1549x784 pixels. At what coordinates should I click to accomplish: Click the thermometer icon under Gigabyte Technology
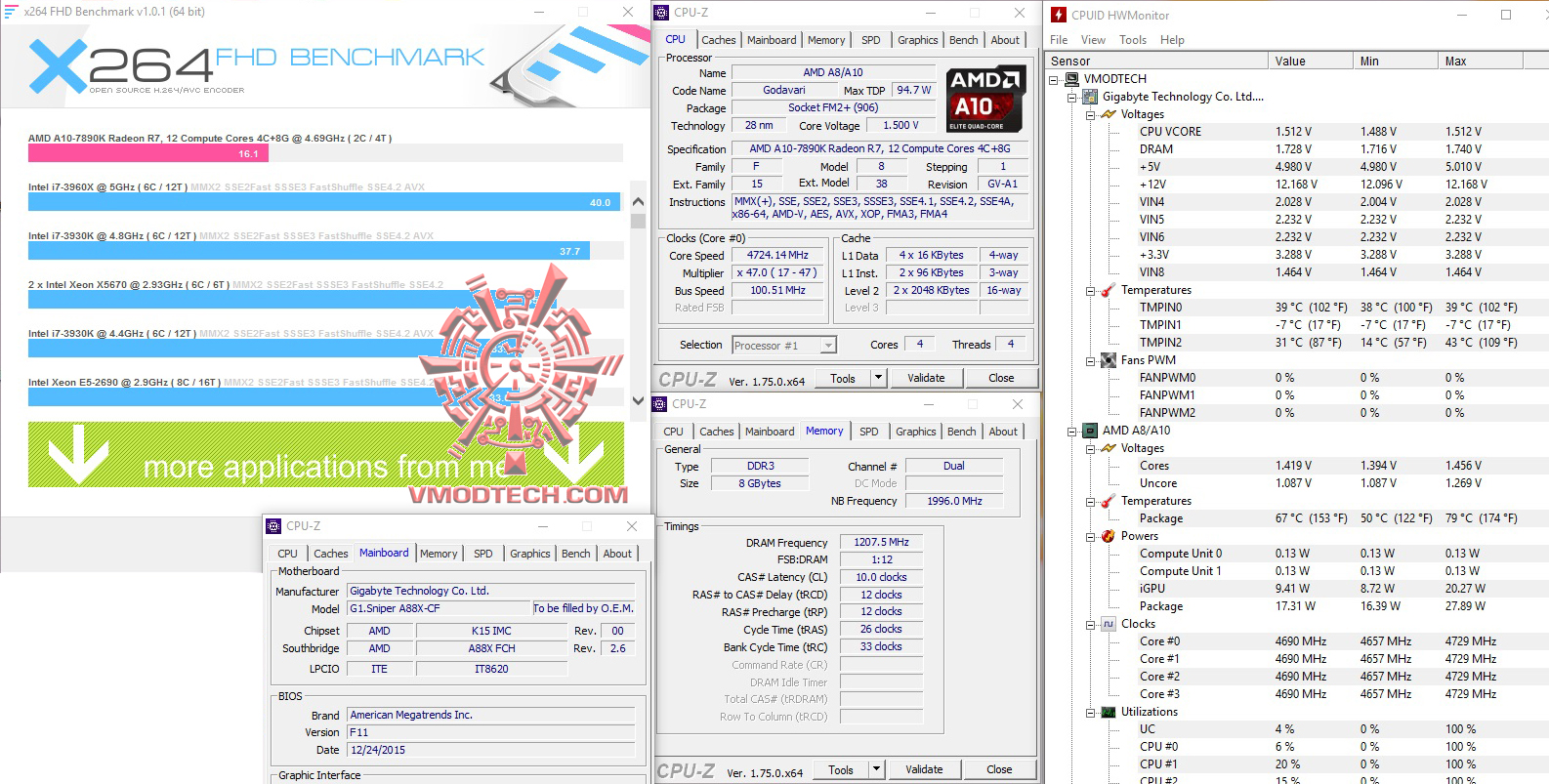click(1109, 290)
